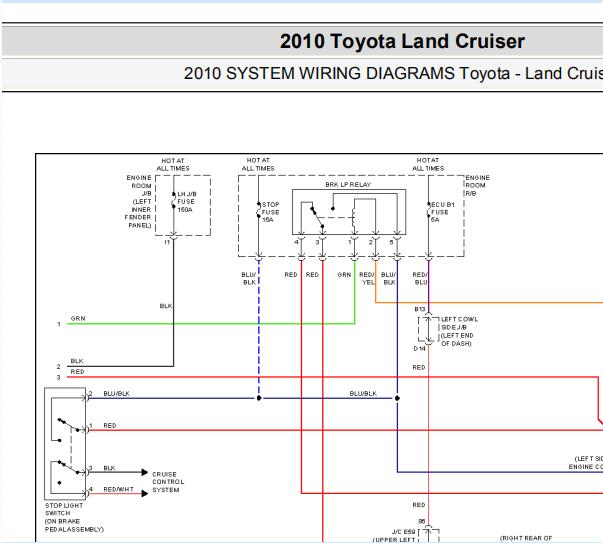
Task: Select "RED" label on left wire 3
Action: 77,371
